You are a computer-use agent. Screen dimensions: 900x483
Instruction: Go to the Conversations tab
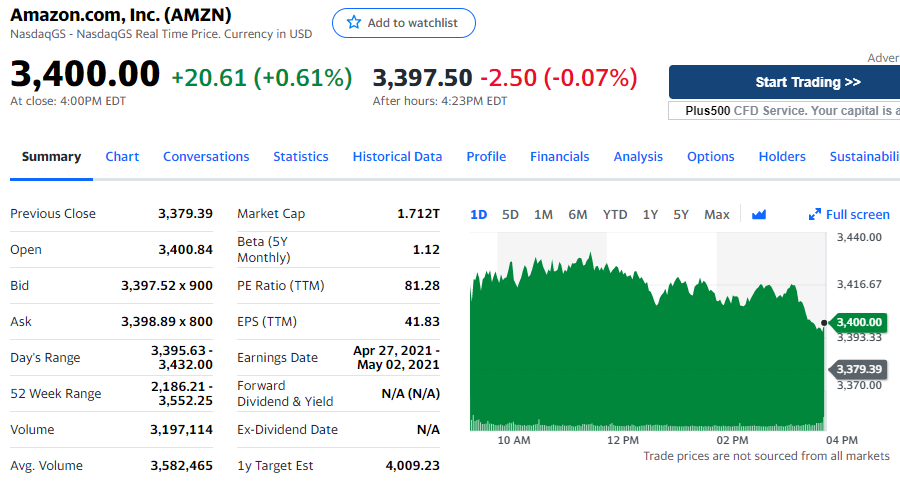pyautogui.click(x=206, y=157)
